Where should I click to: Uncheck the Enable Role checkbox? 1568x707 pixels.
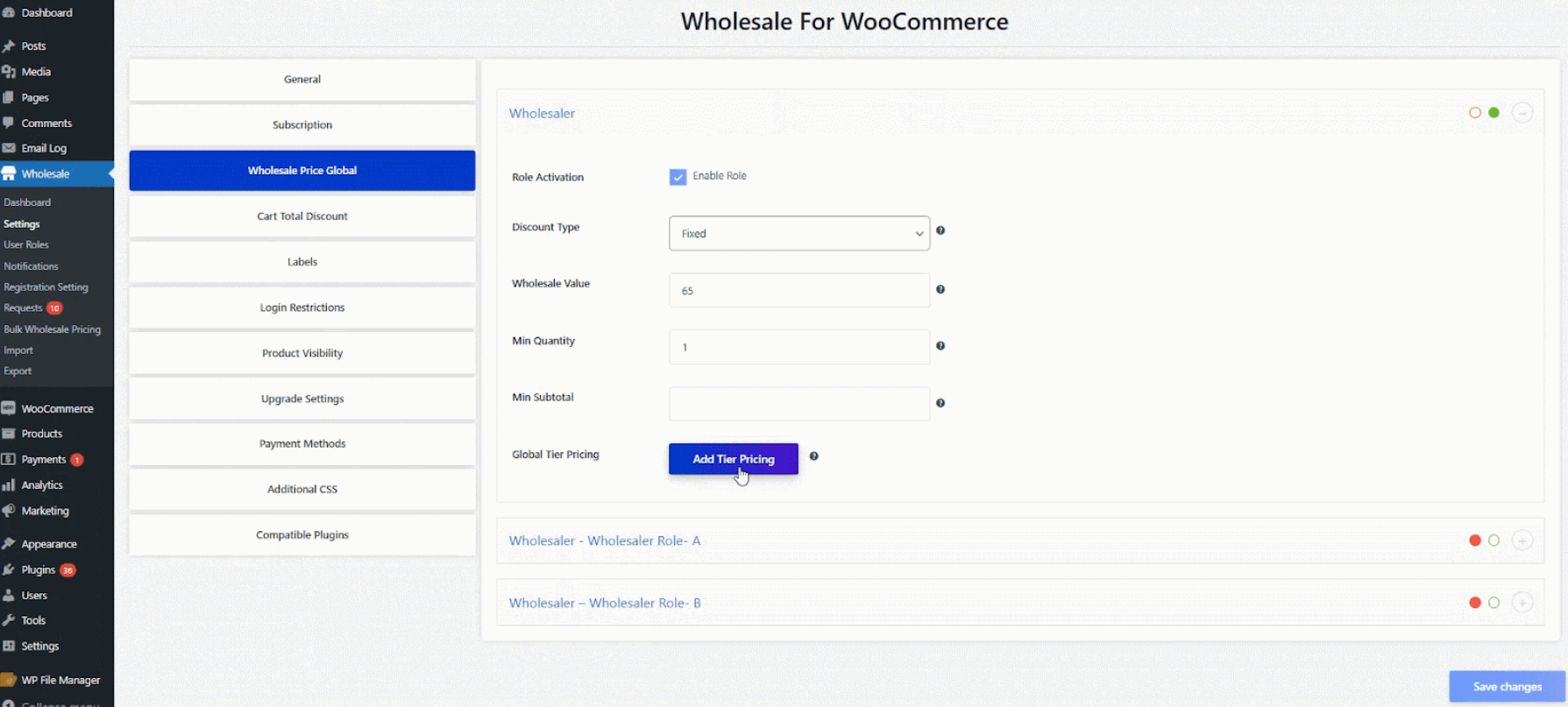click(678, 177)
